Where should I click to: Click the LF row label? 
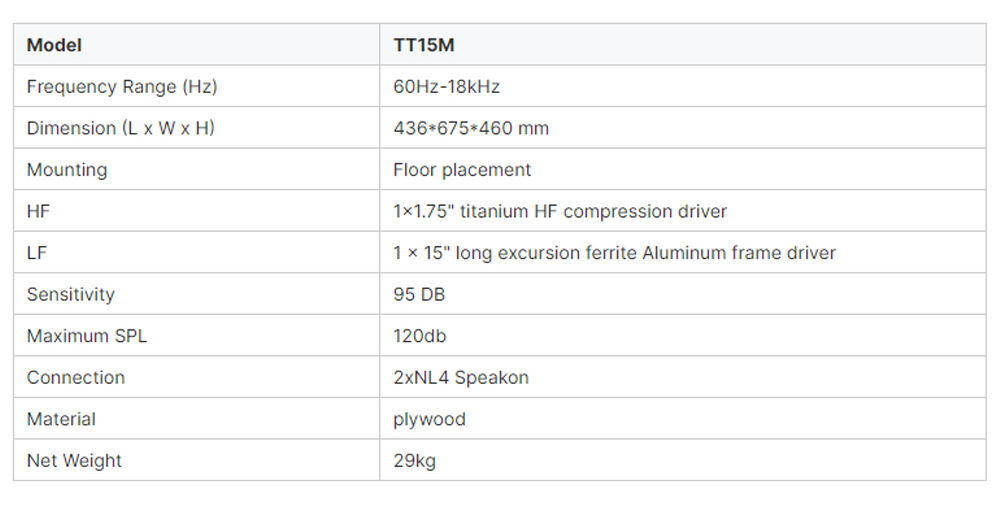[37, 253]
